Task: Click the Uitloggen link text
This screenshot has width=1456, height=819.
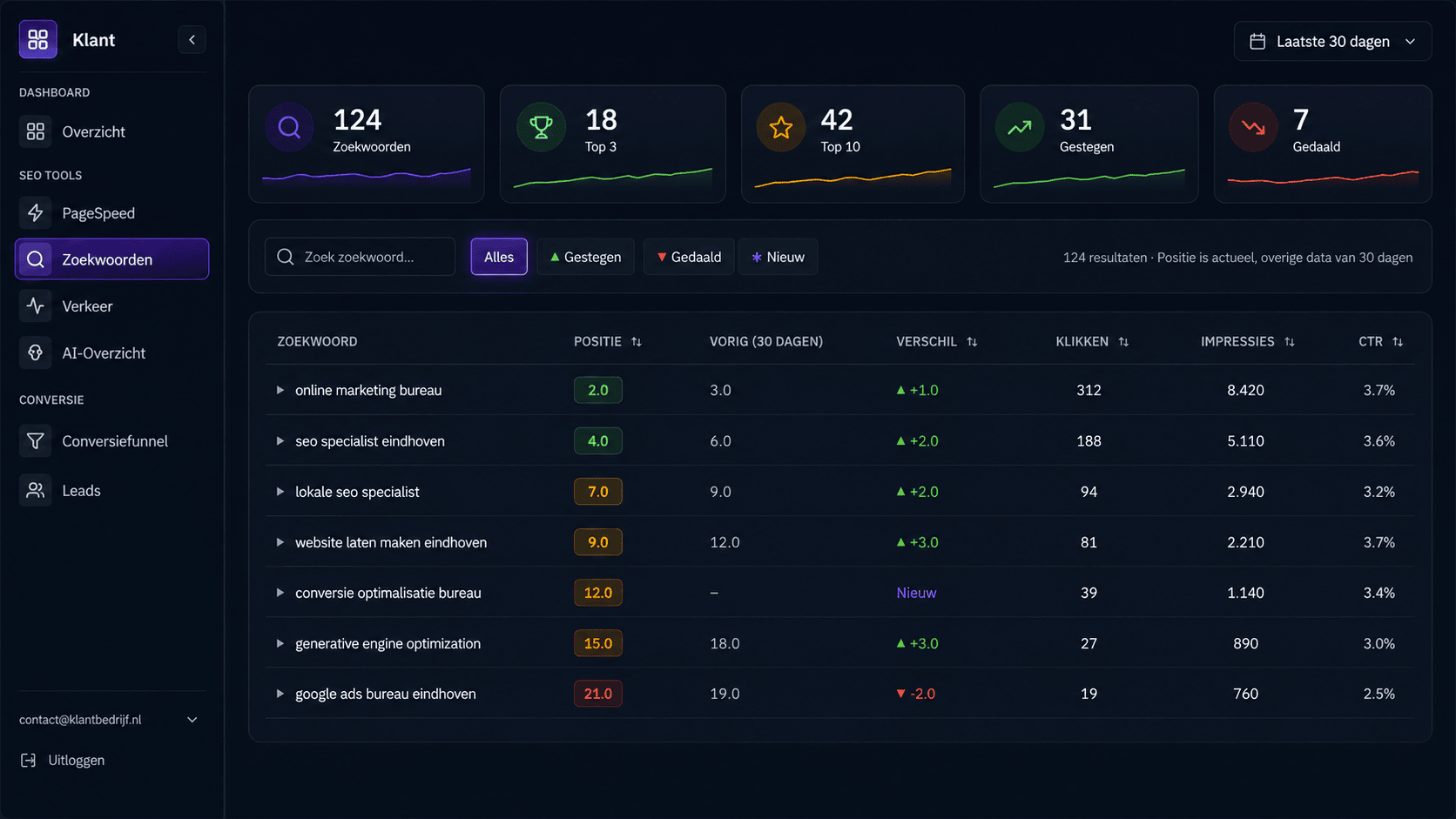Action: click(77, 761)
